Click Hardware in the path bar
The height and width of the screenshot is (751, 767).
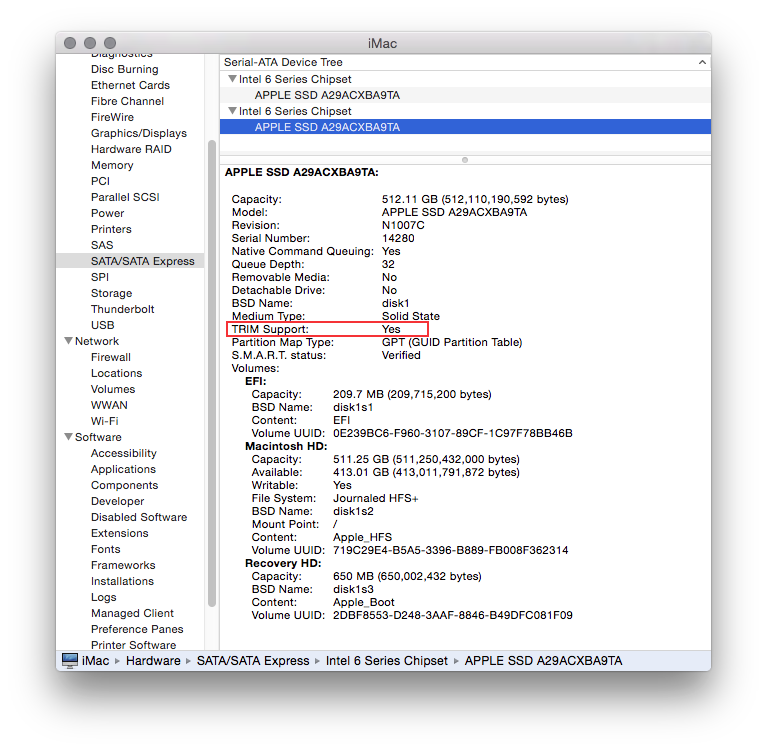pyautogui.click(x=153, y=661)
